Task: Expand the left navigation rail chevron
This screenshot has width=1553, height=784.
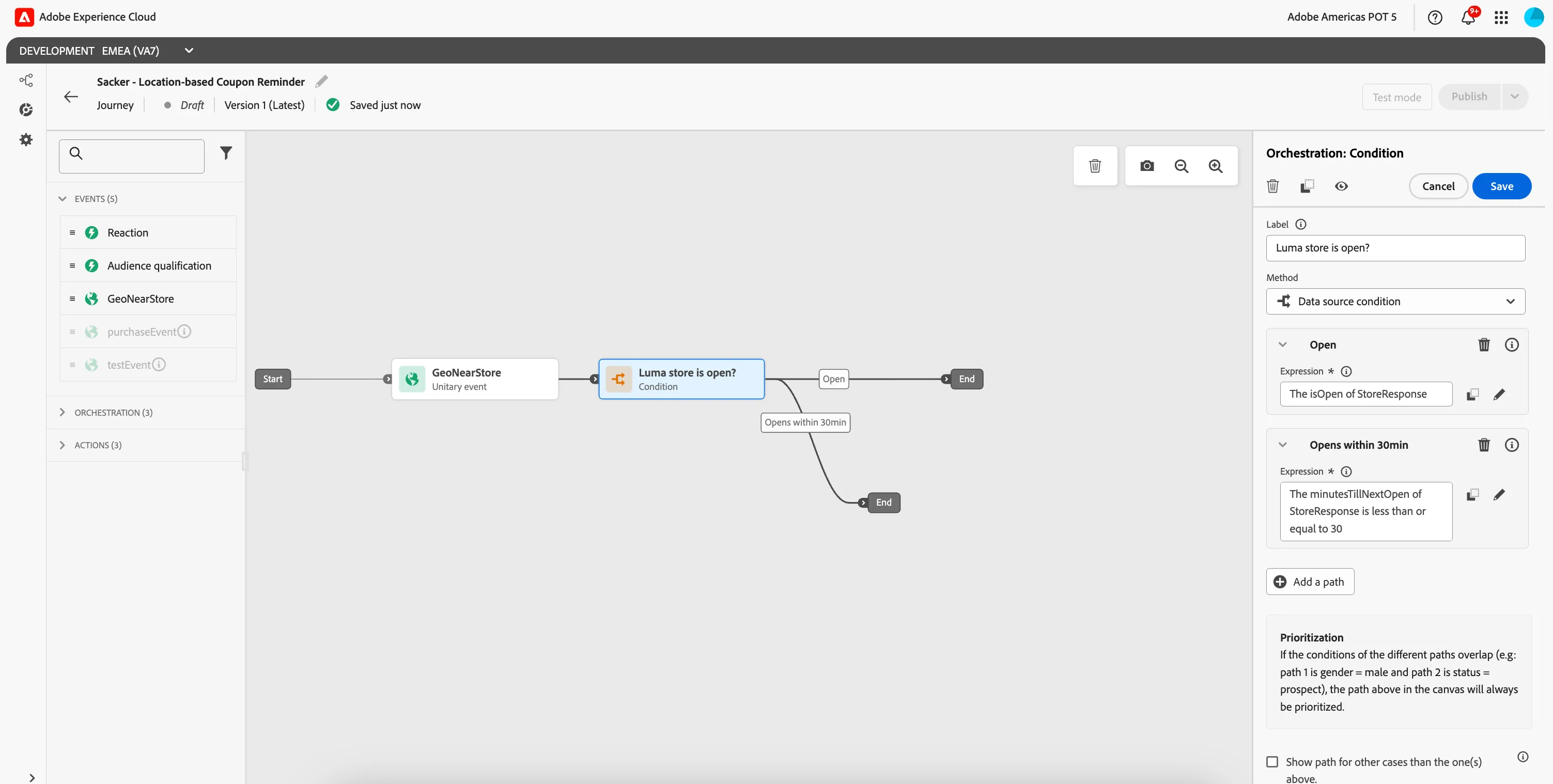Action: tap(32, 778)
